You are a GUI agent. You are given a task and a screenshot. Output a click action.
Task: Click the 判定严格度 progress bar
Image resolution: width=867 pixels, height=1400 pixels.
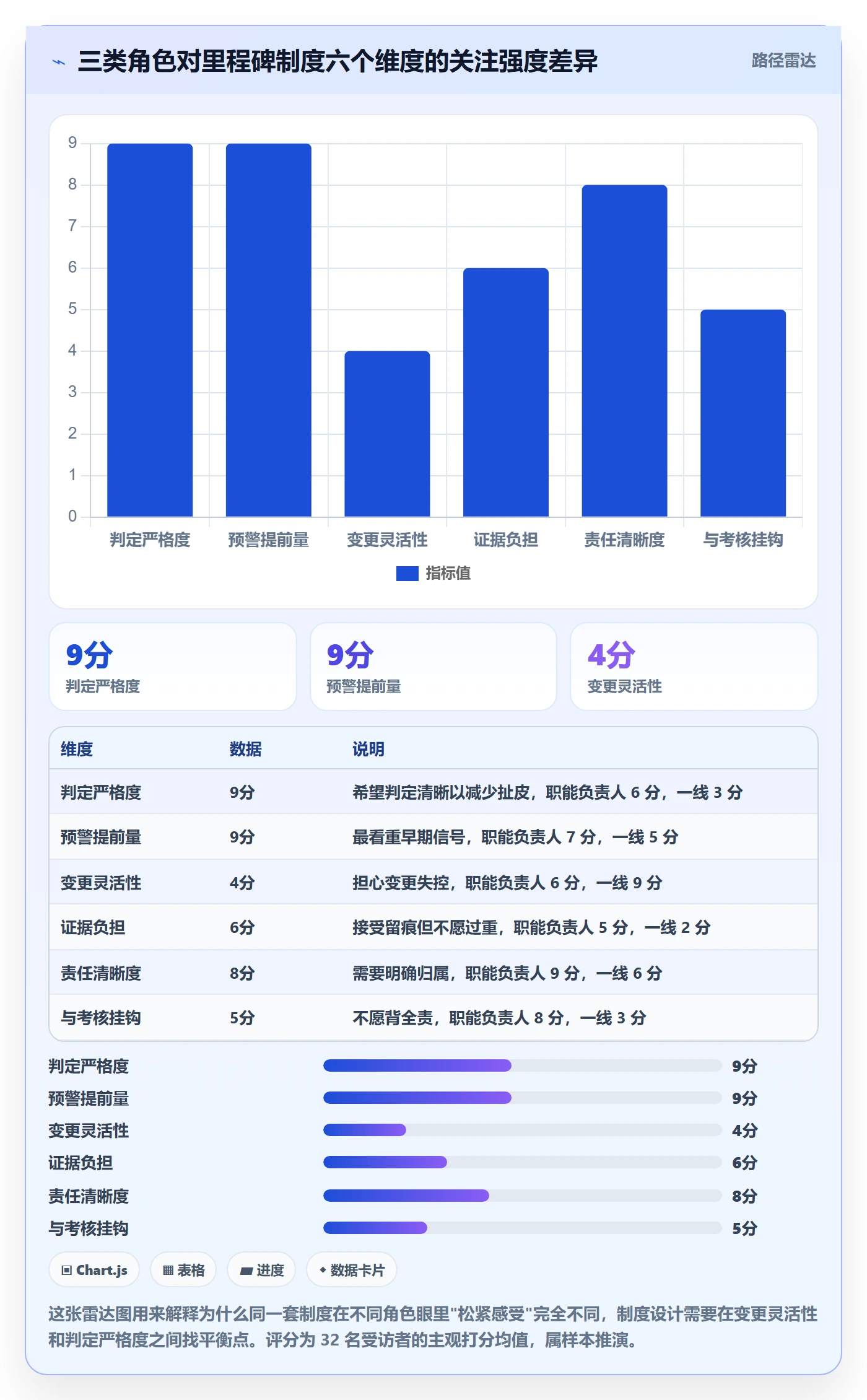[x=522, y=1065]
